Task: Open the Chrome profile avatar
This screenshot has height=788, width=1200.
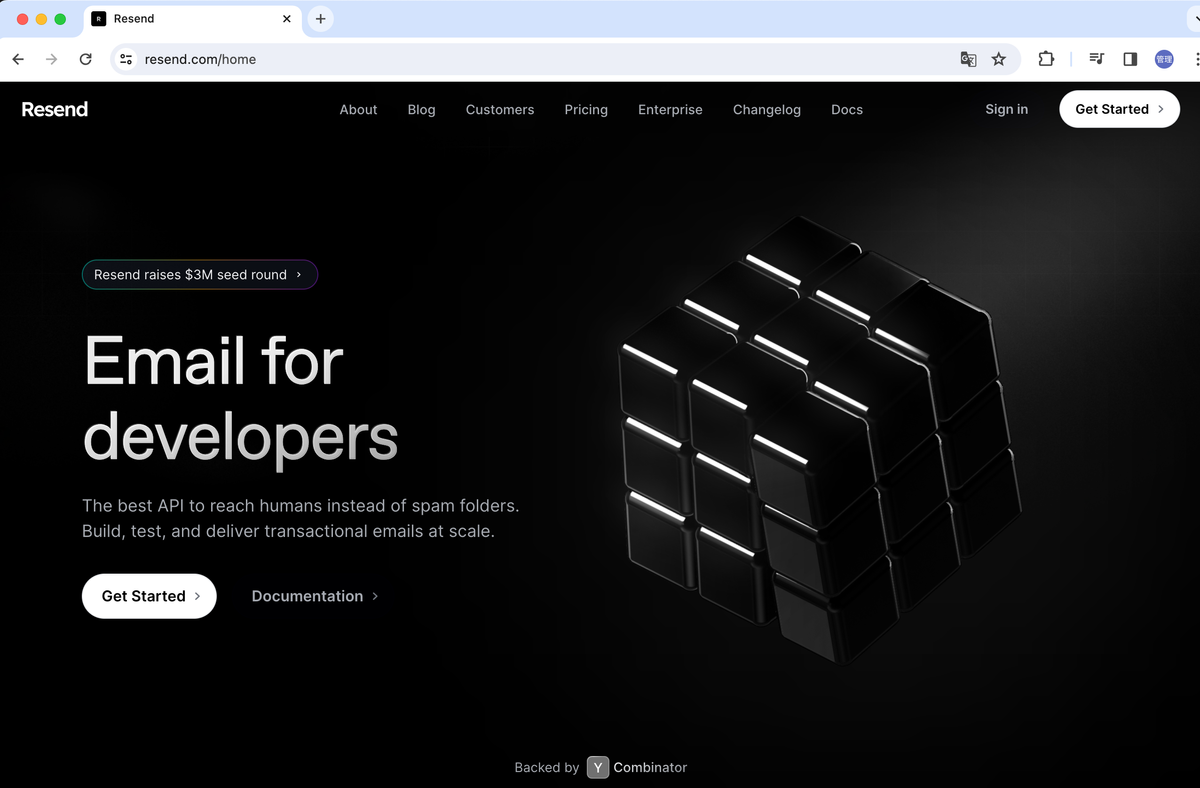Action: [1164, 59]
